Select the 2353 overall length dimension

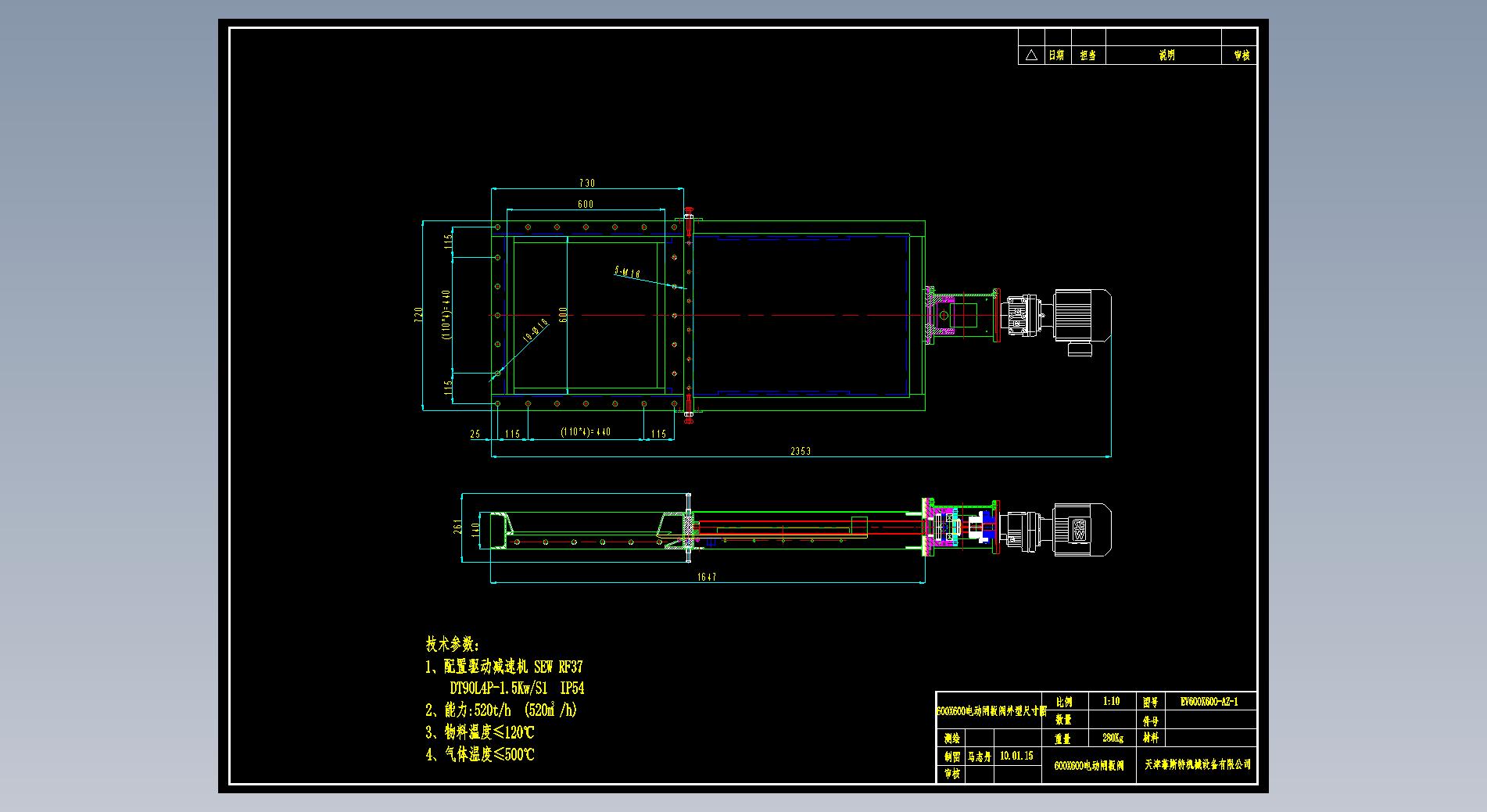tap(800, 451)
